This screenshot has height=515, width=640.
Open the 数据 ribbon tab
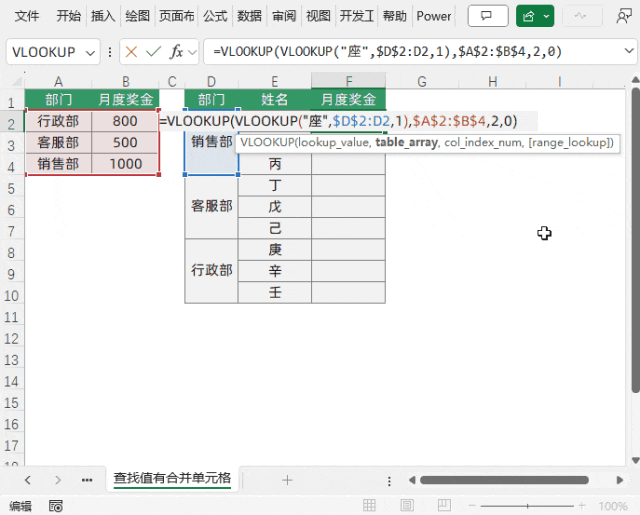(x=250, y=16)
